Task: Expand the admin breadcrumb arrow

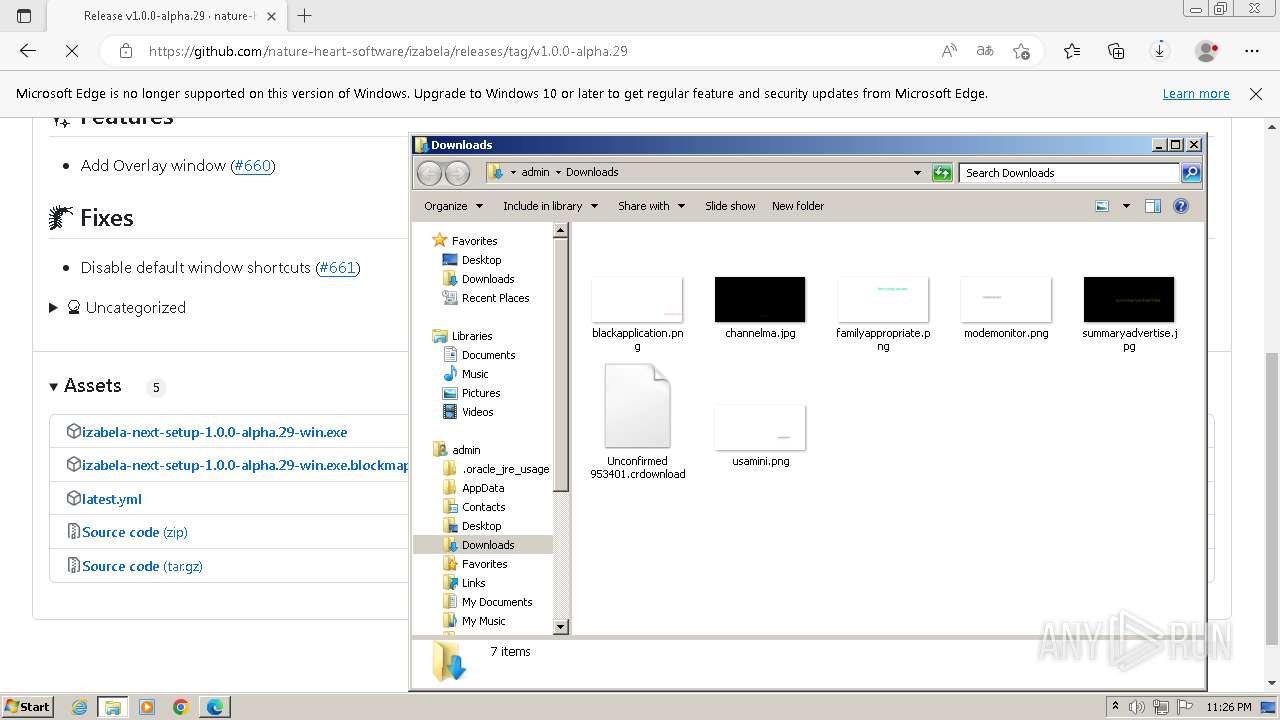Action: click(x=558, y=172)
